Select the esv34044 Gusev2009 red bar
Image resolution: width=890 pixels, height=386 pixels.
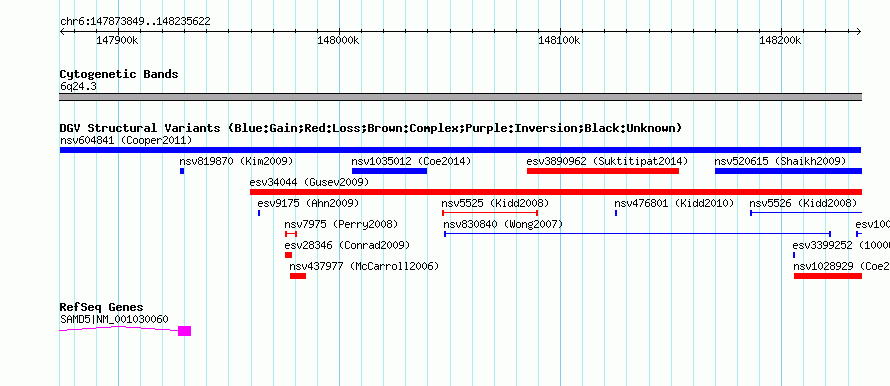pos(556,192)
